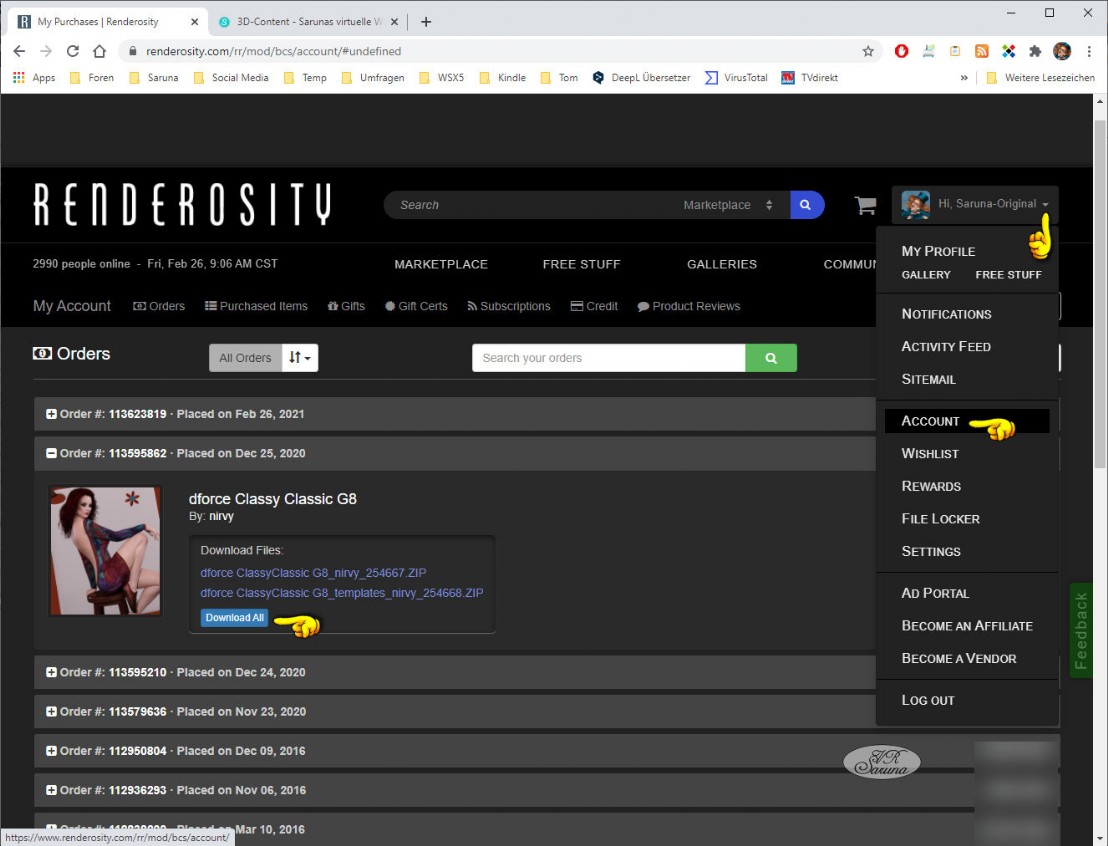The height and width of the screenshot is (846, 1108).
Task: Open the Weitere Lesezeichen folder
Action: (1040, 78)
